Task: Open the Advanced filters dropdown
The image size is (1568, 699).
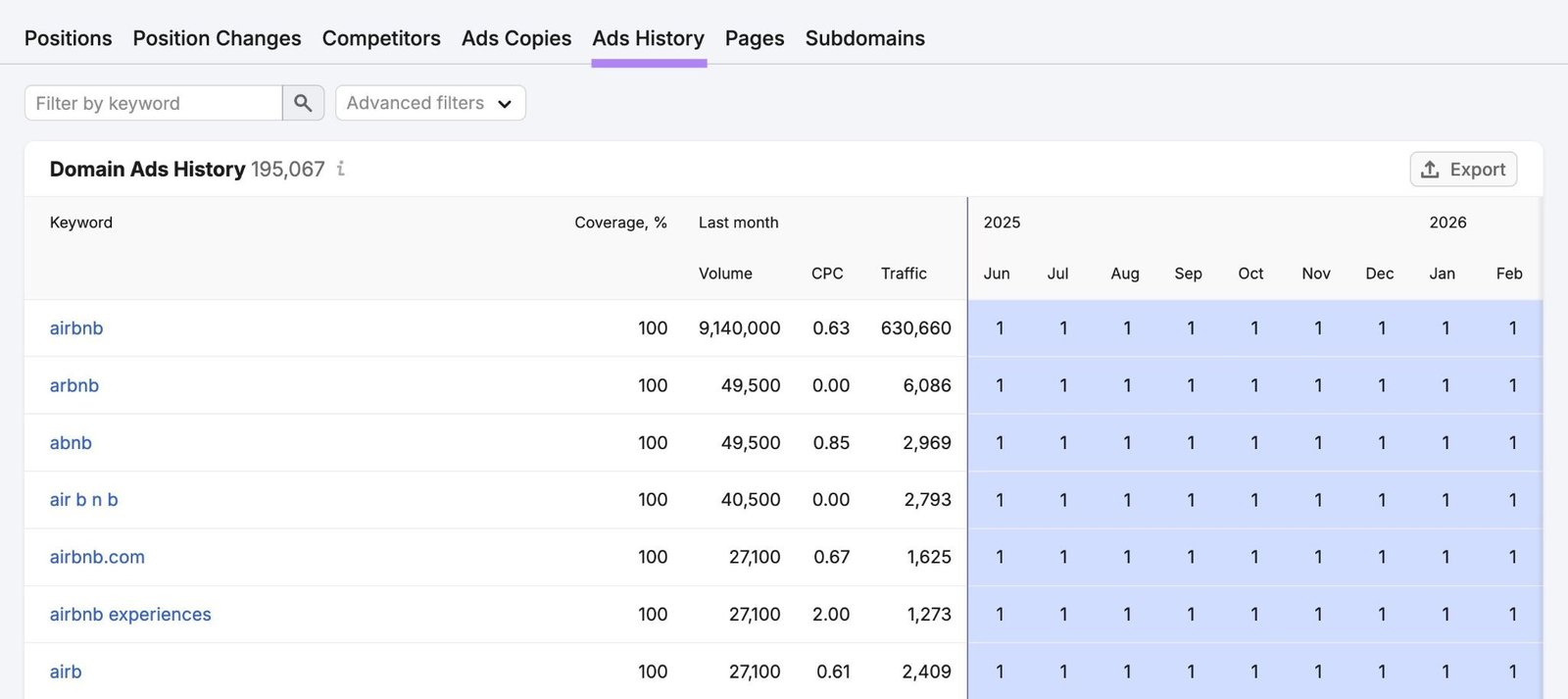Action: pos(430,103)
